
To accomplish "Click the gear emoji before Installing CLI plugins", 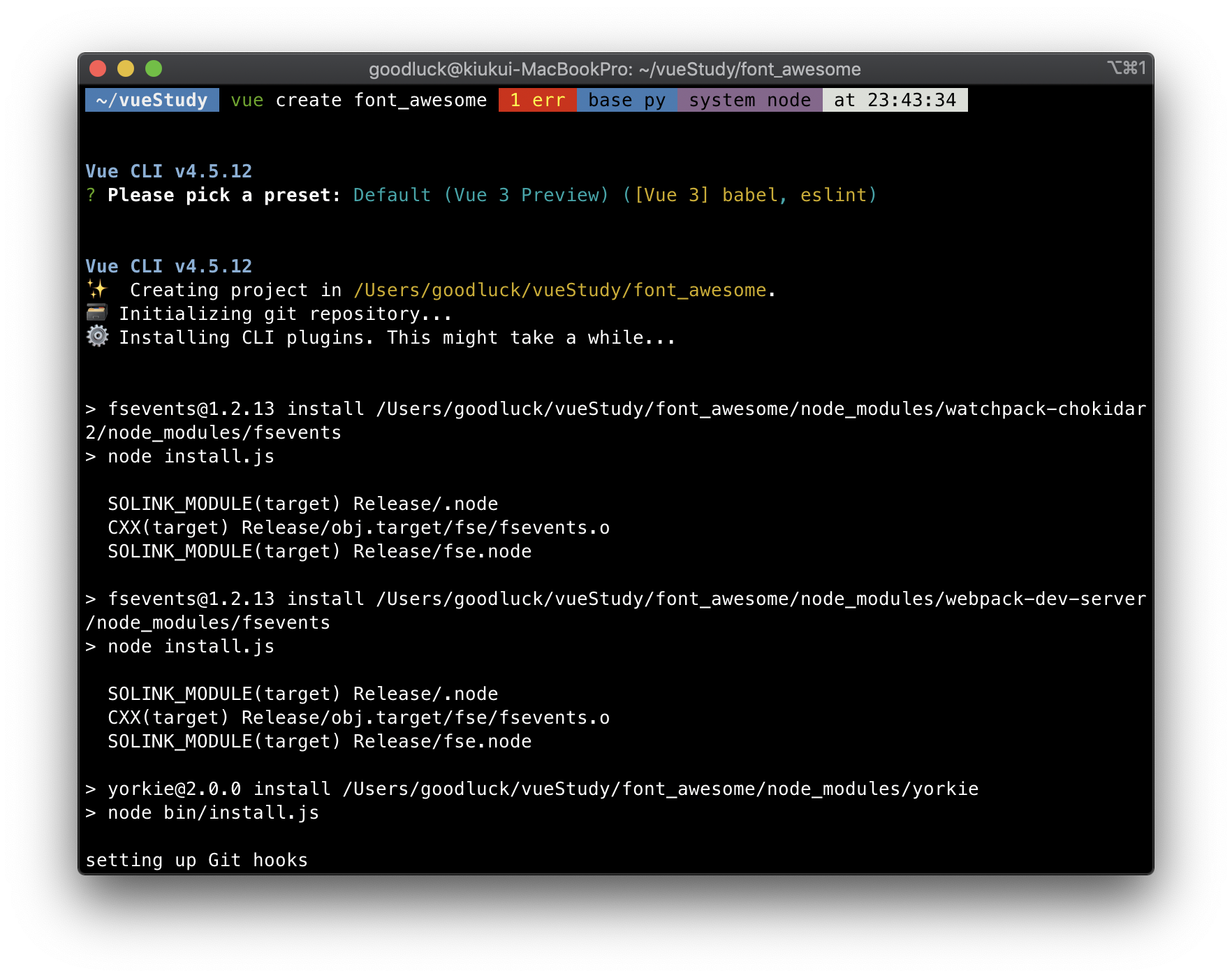I will point(97,337).
